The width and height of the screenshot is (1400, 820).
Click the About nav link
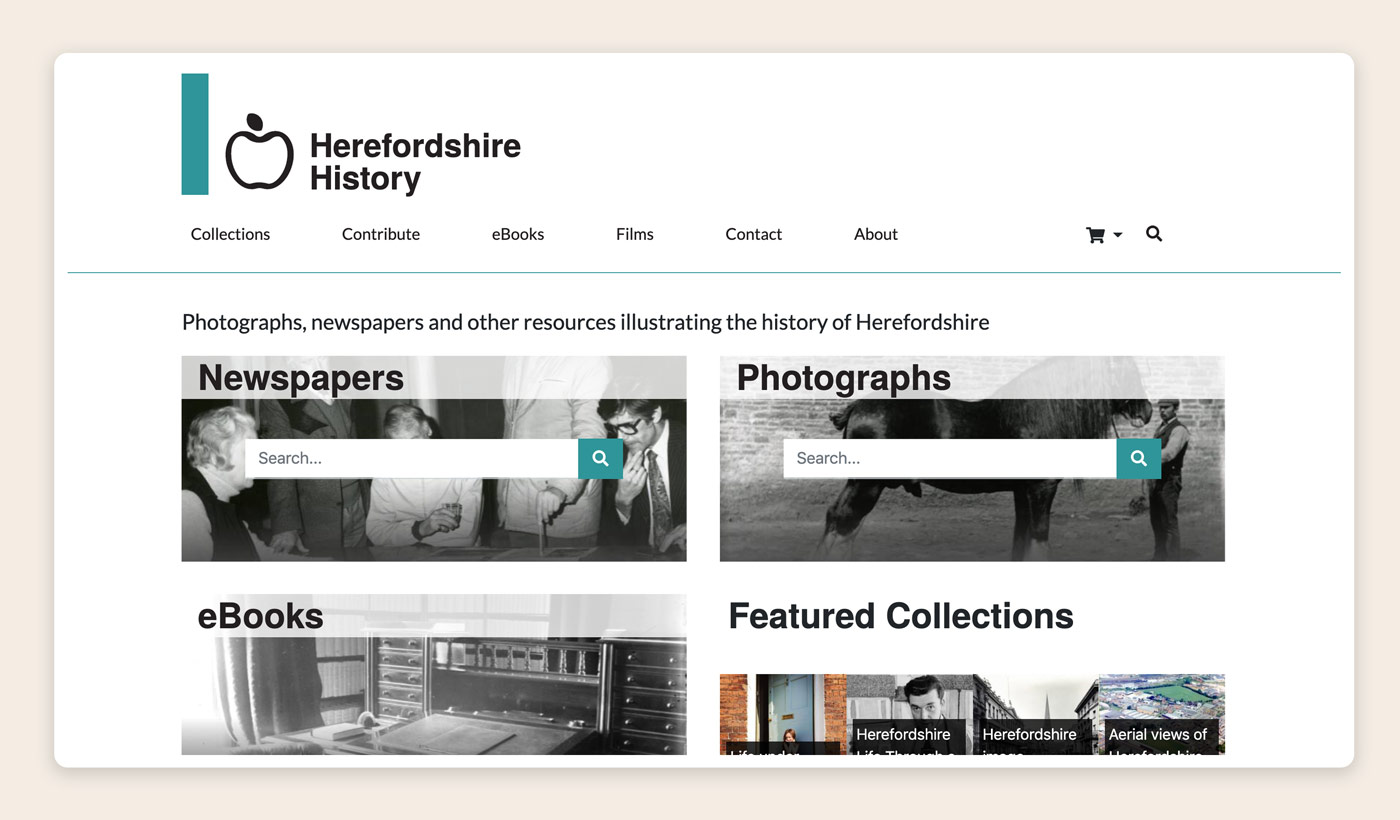876,234
